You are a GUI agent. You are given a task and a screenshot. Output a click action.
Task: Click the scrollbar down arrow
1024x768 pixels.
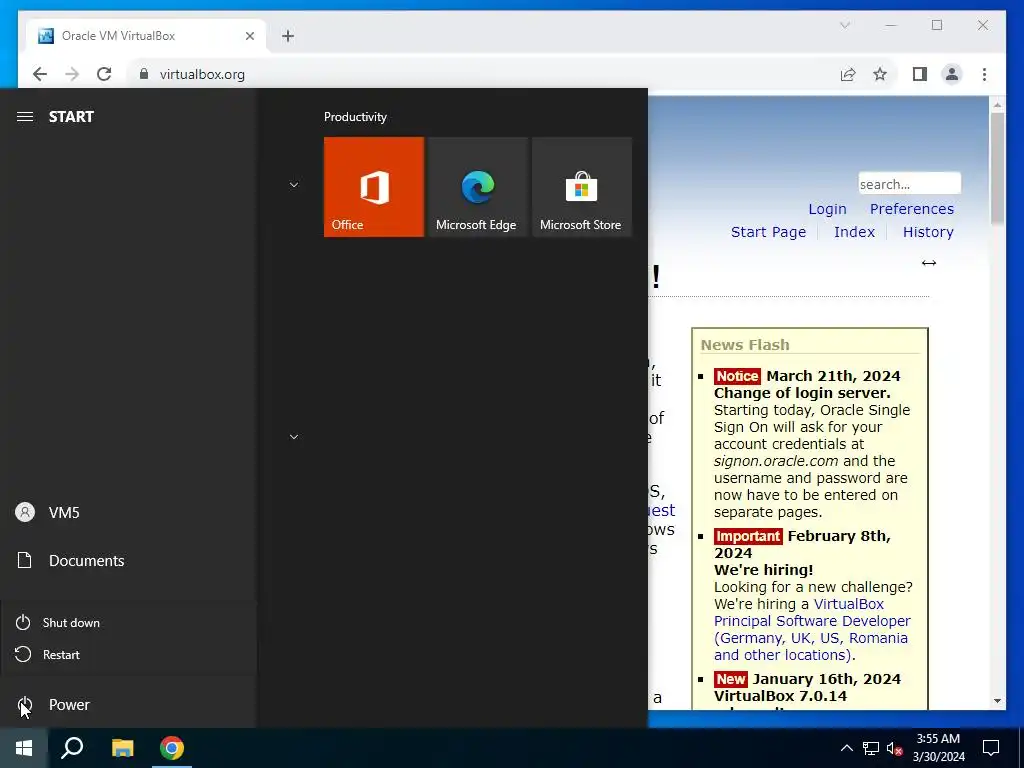point(997,701)
